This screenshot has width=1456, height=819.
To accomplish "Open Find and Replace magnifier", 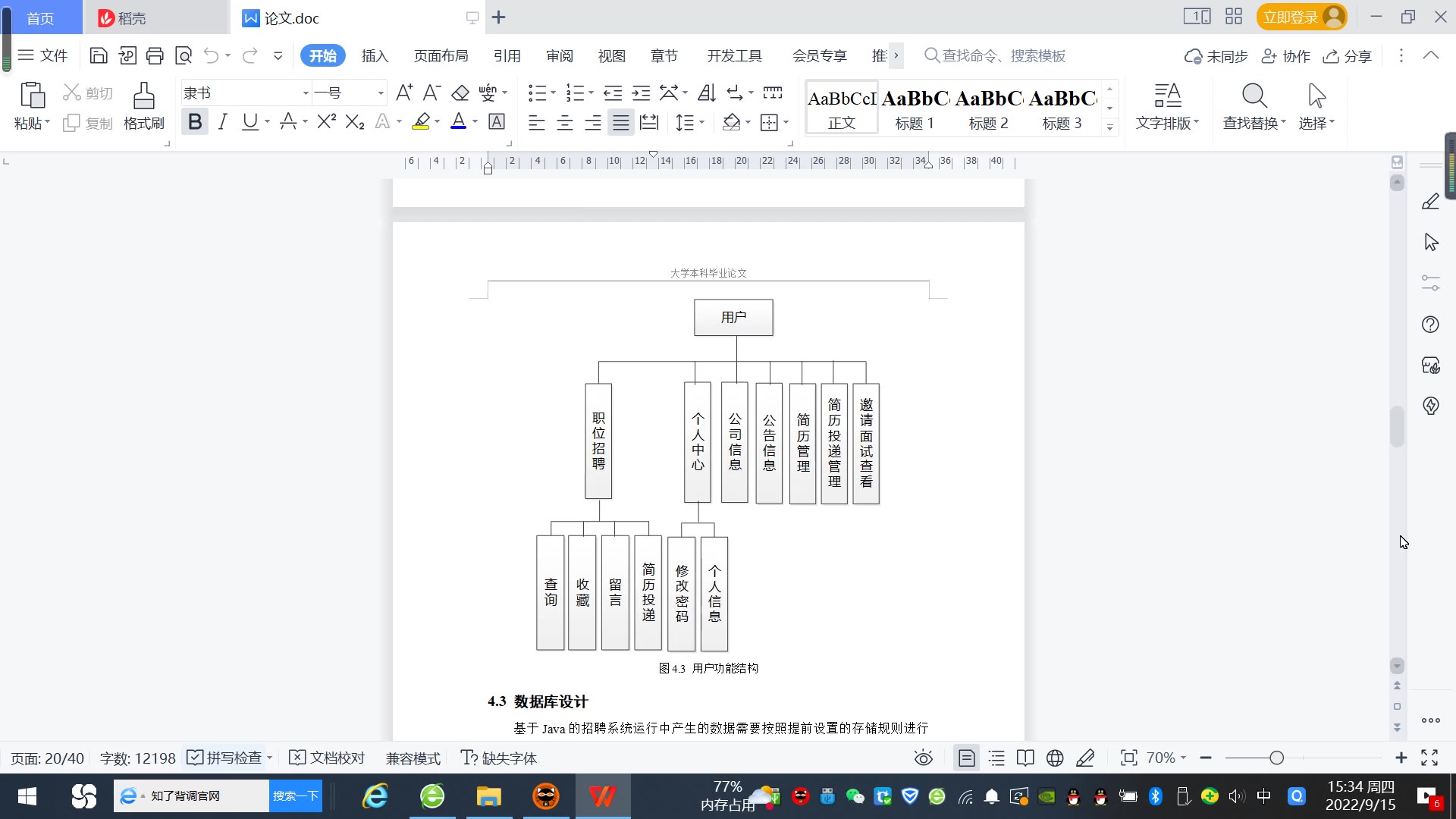I will coord(1254,96).
